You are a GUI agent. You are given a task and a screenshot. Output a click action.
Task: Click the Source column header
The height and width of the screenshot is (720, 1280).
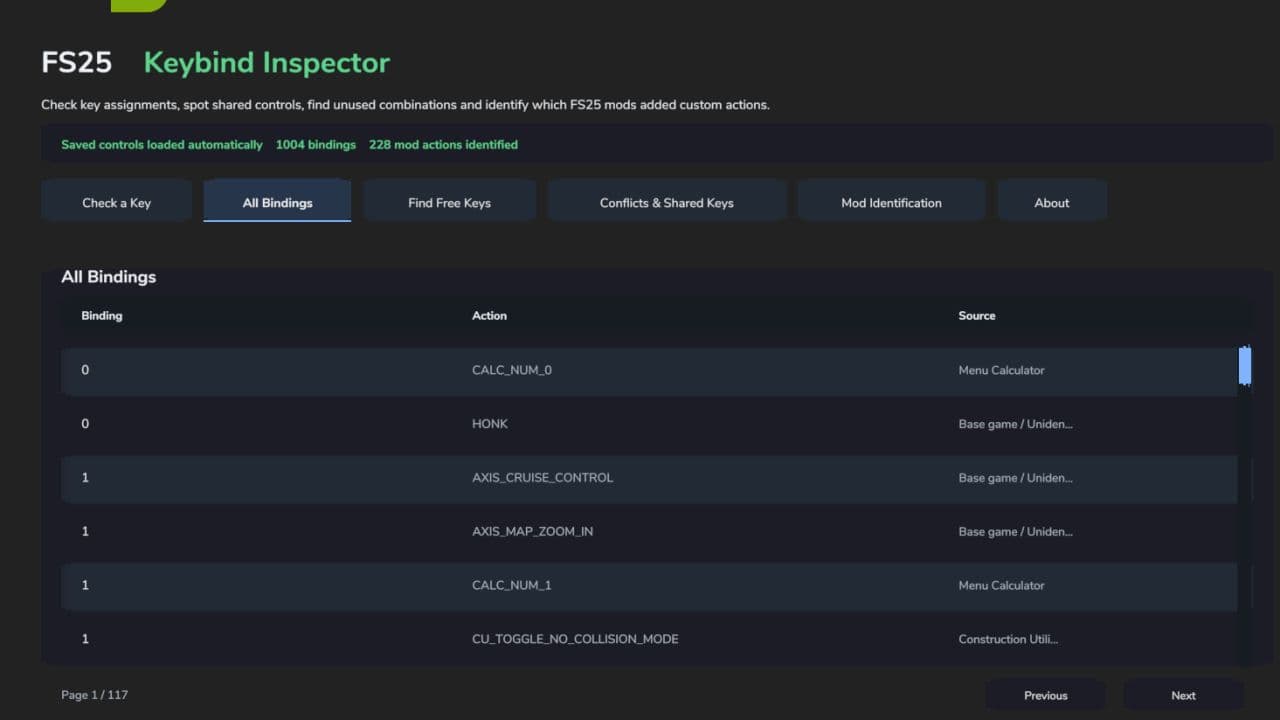point(977,315)
